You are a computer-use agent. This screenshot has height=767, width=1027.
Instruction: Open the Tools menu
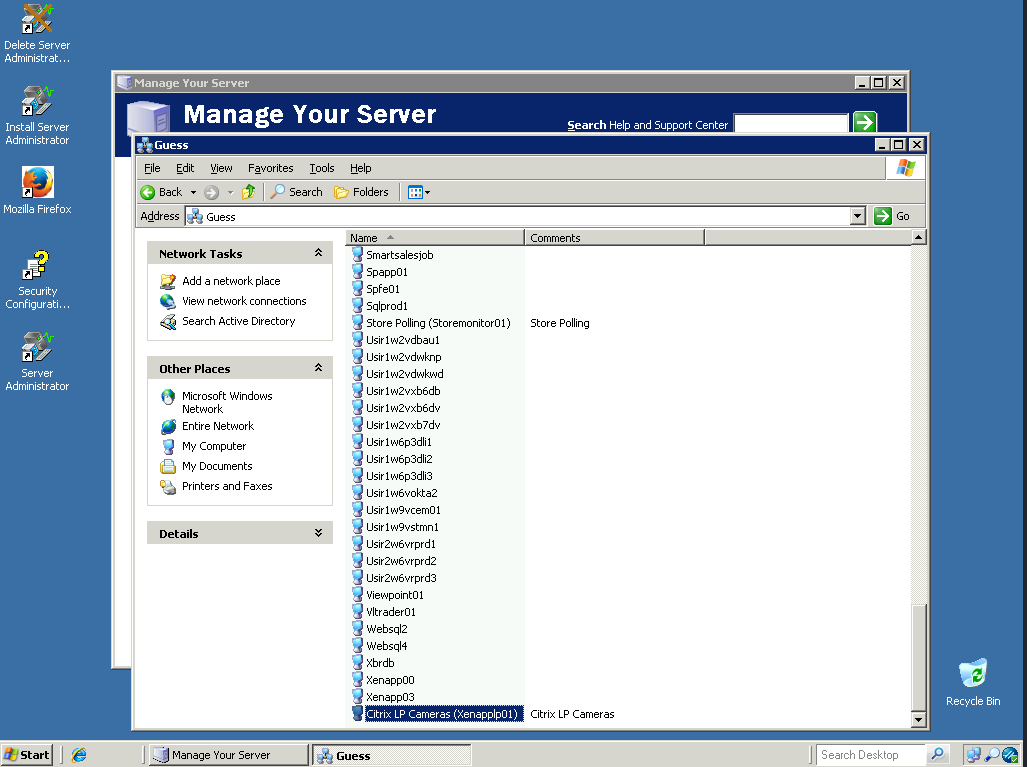[x=322, y=168]
